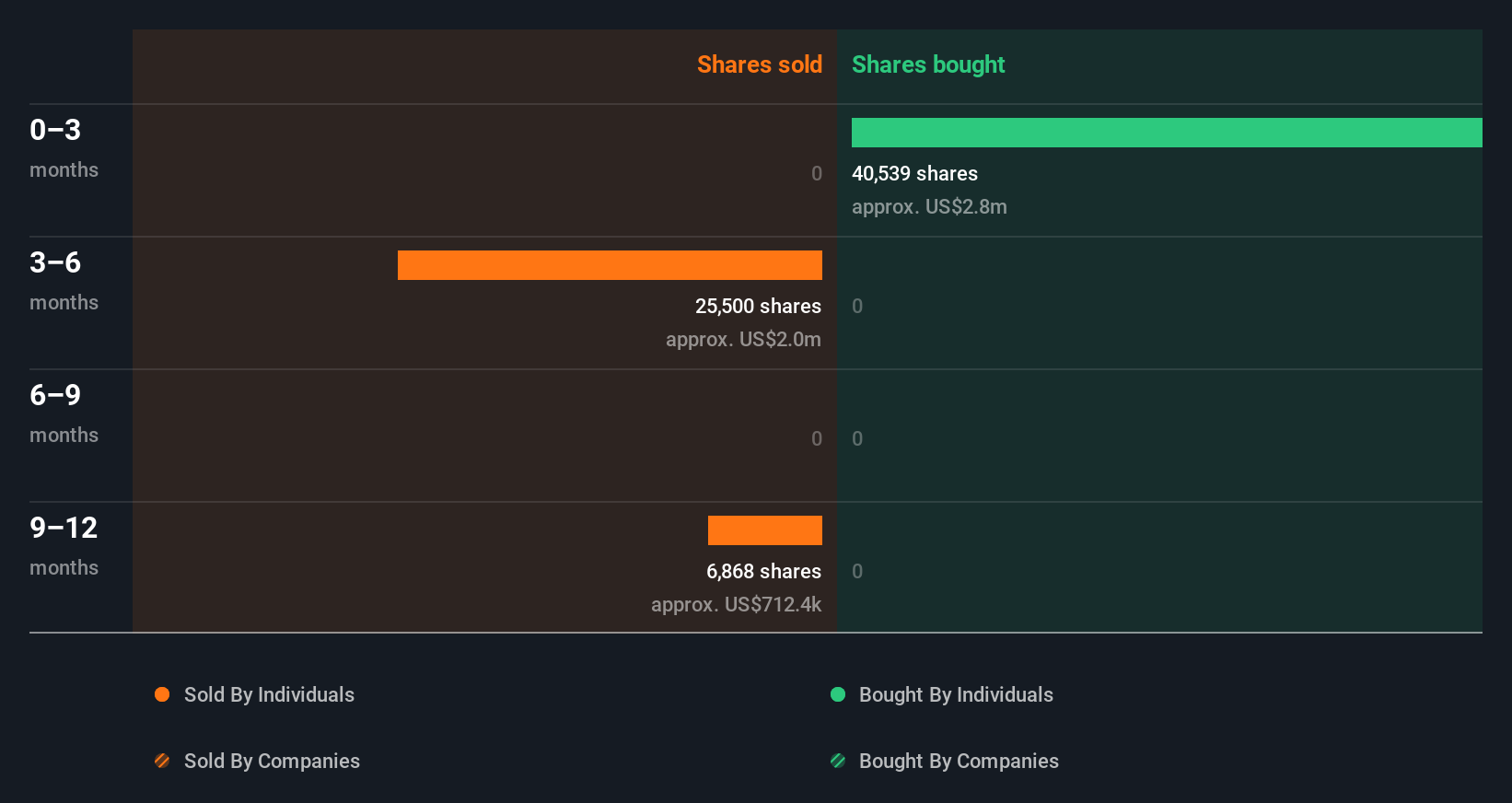This screenshot has height=803, width=1512.
Task: Click the zero sold value in 0–3 months row
Action: pos(817,173)
